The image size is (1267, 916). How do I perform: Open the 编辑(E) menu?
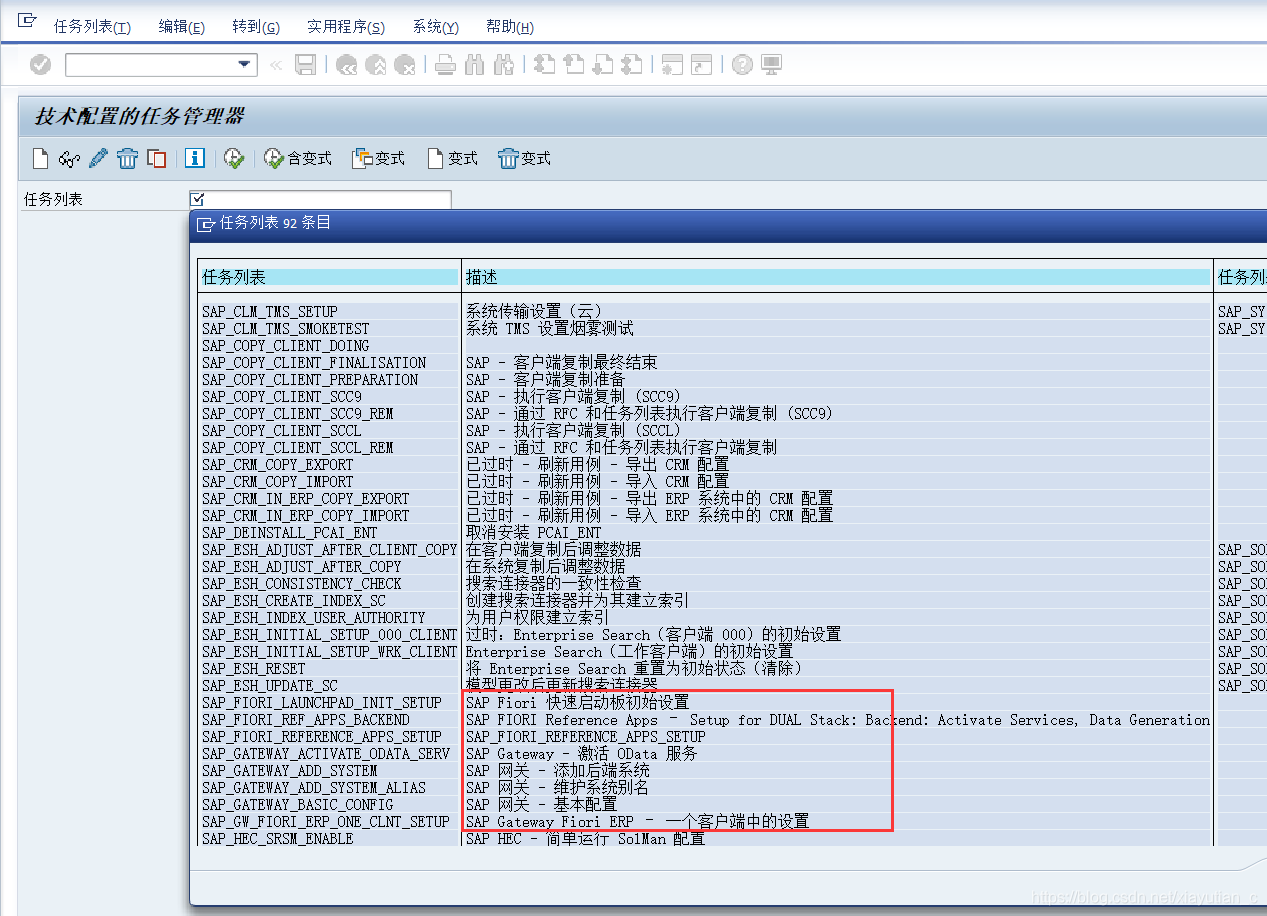[182, 27]
